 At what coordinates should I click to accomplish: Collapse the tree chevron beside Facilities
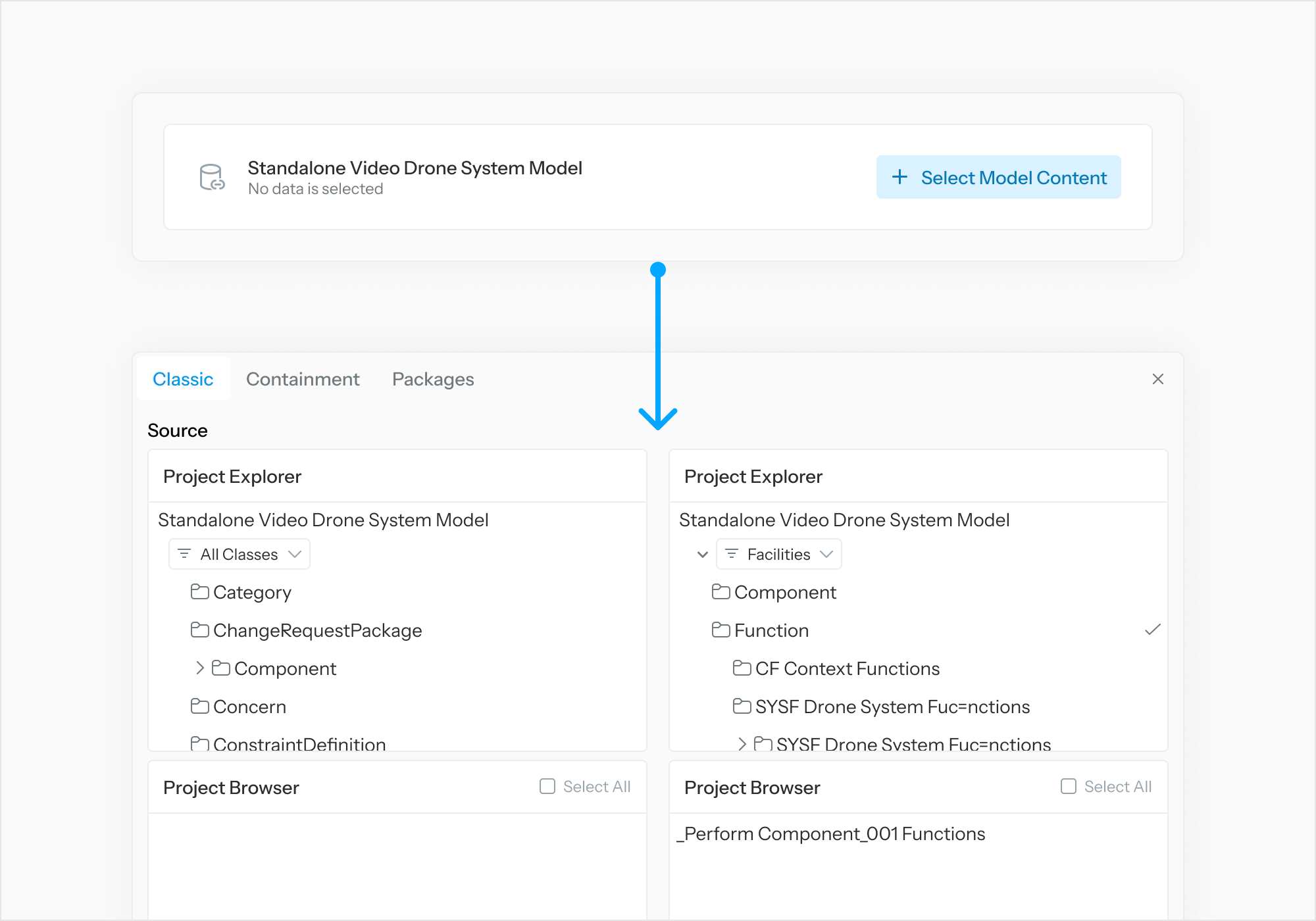[702, 554]
